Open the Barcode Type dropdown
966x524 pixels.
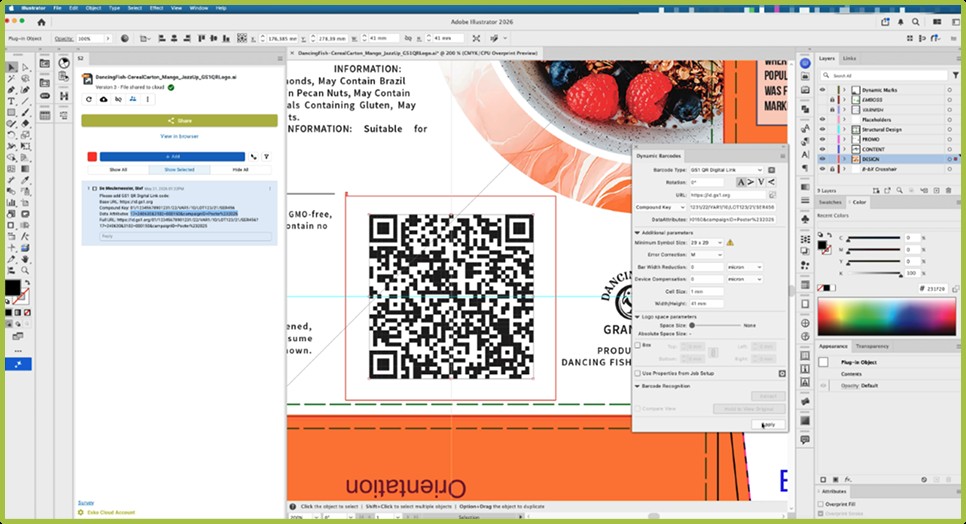point(726,170)
